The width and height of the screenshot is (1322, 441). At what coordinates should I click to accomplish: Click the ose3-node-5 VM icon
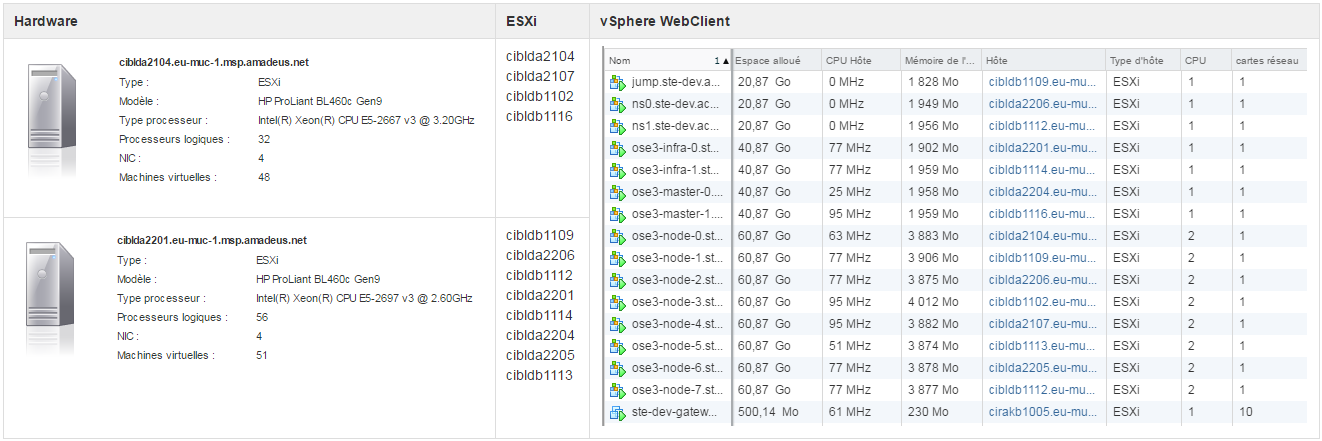pos(617,346)
